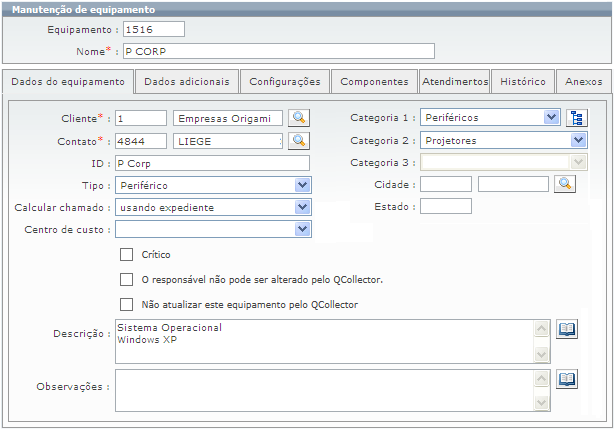Viewport: 614px width, 431px height.
Task: Click the Estado input field
Action: 446,206
